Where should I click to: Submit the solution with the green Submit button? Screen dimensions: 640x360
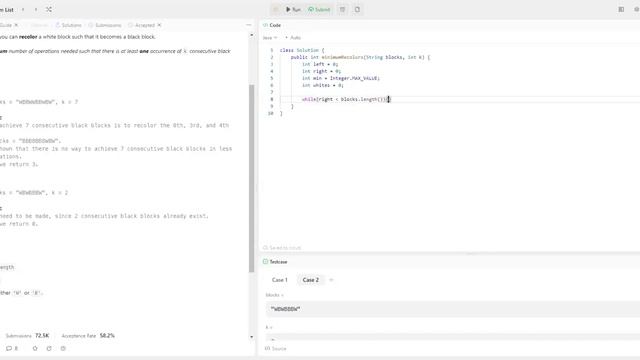pos(319,9)
